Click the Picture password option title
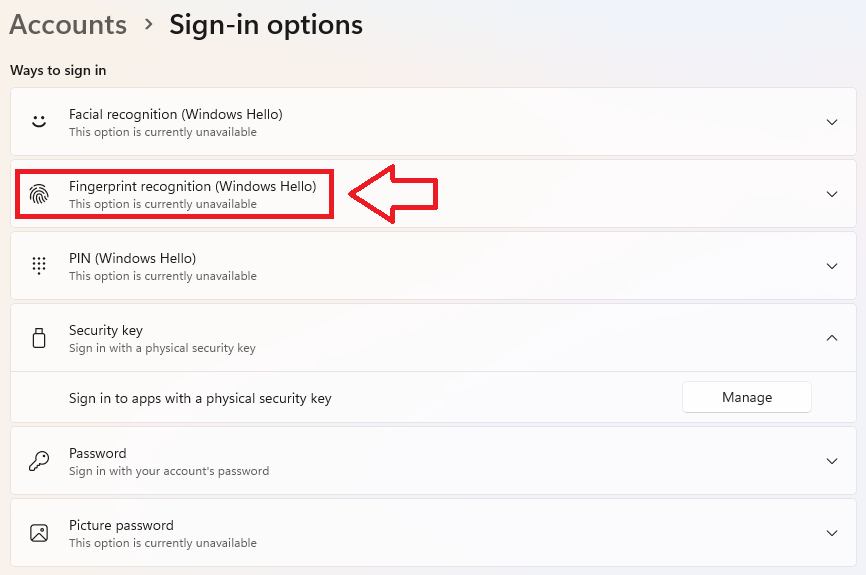The image size is (866, 575). (x=121, y=525)
